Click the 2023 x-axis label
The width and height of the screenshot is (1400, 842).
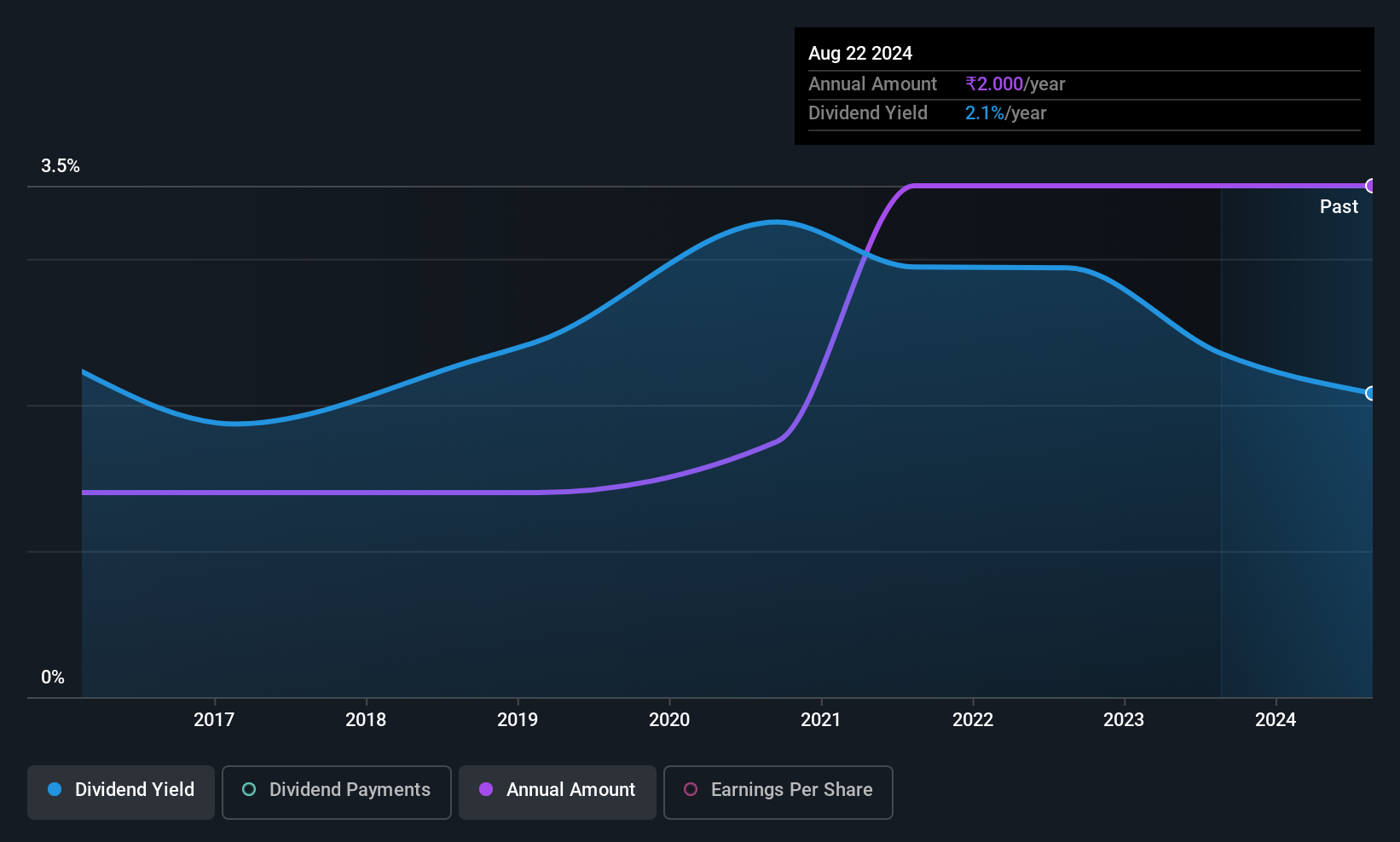coord(1124,720)
